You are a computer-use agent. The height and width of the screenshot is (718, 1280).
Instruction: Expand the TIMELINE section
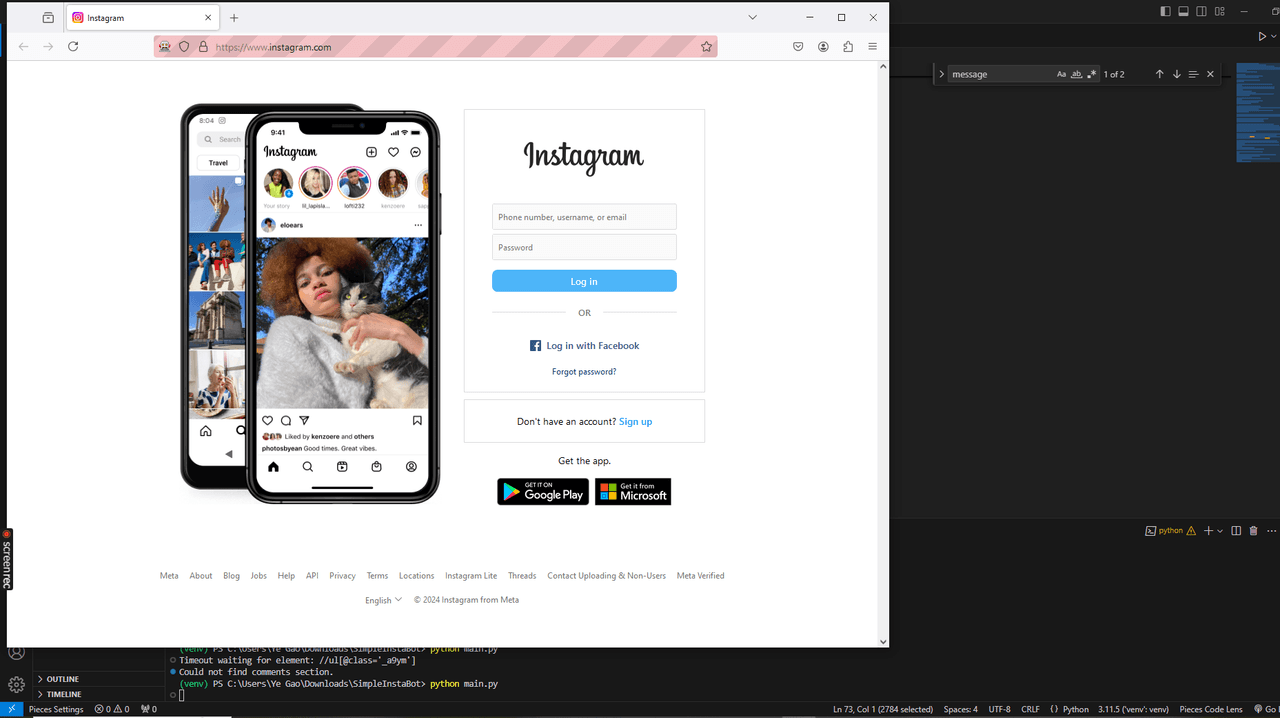[x=63, y=694]
